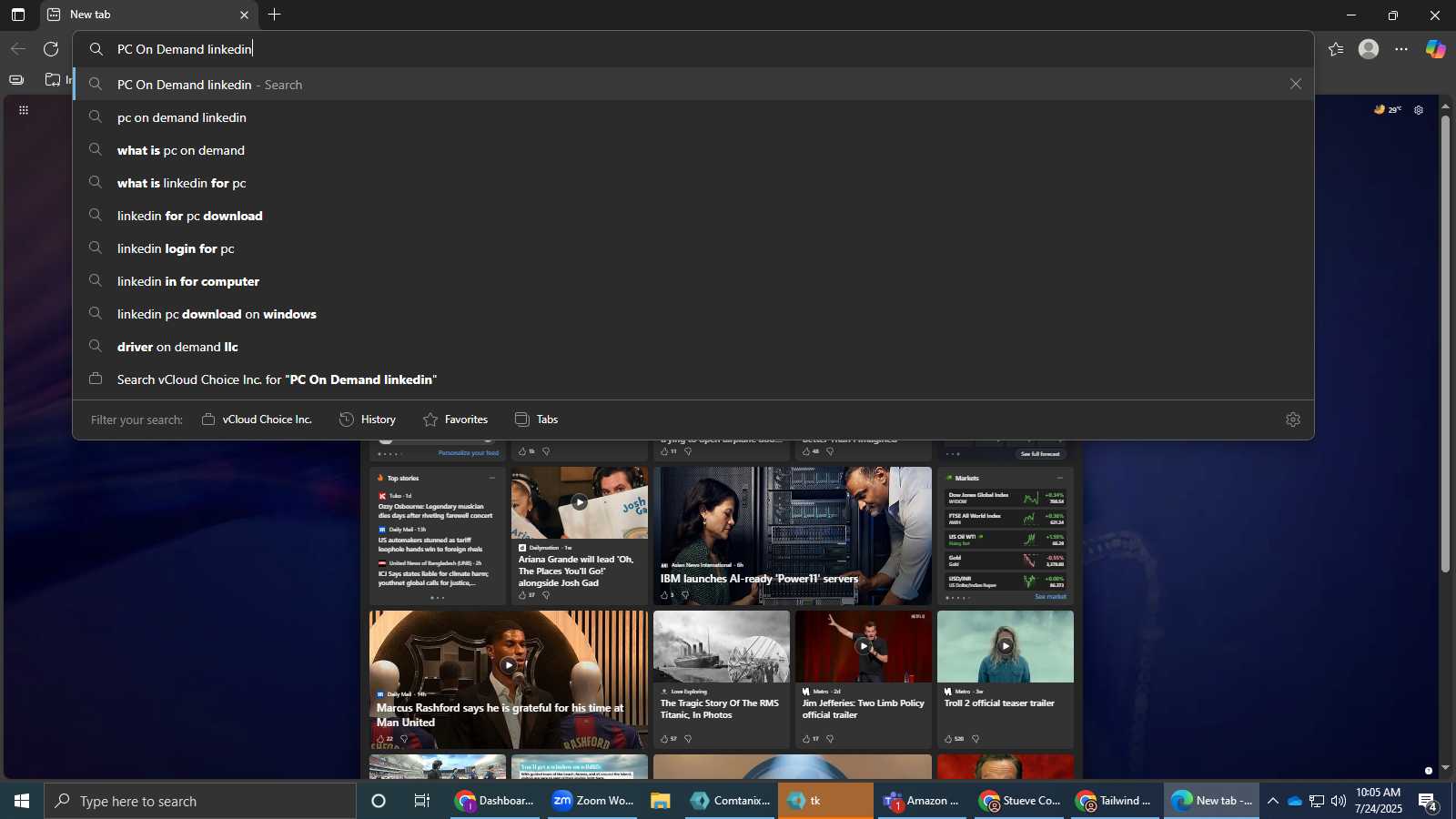Viewport: 1456px width, 819px height.
Task: Click 'Personalize your feed' link
Action: 469,452
